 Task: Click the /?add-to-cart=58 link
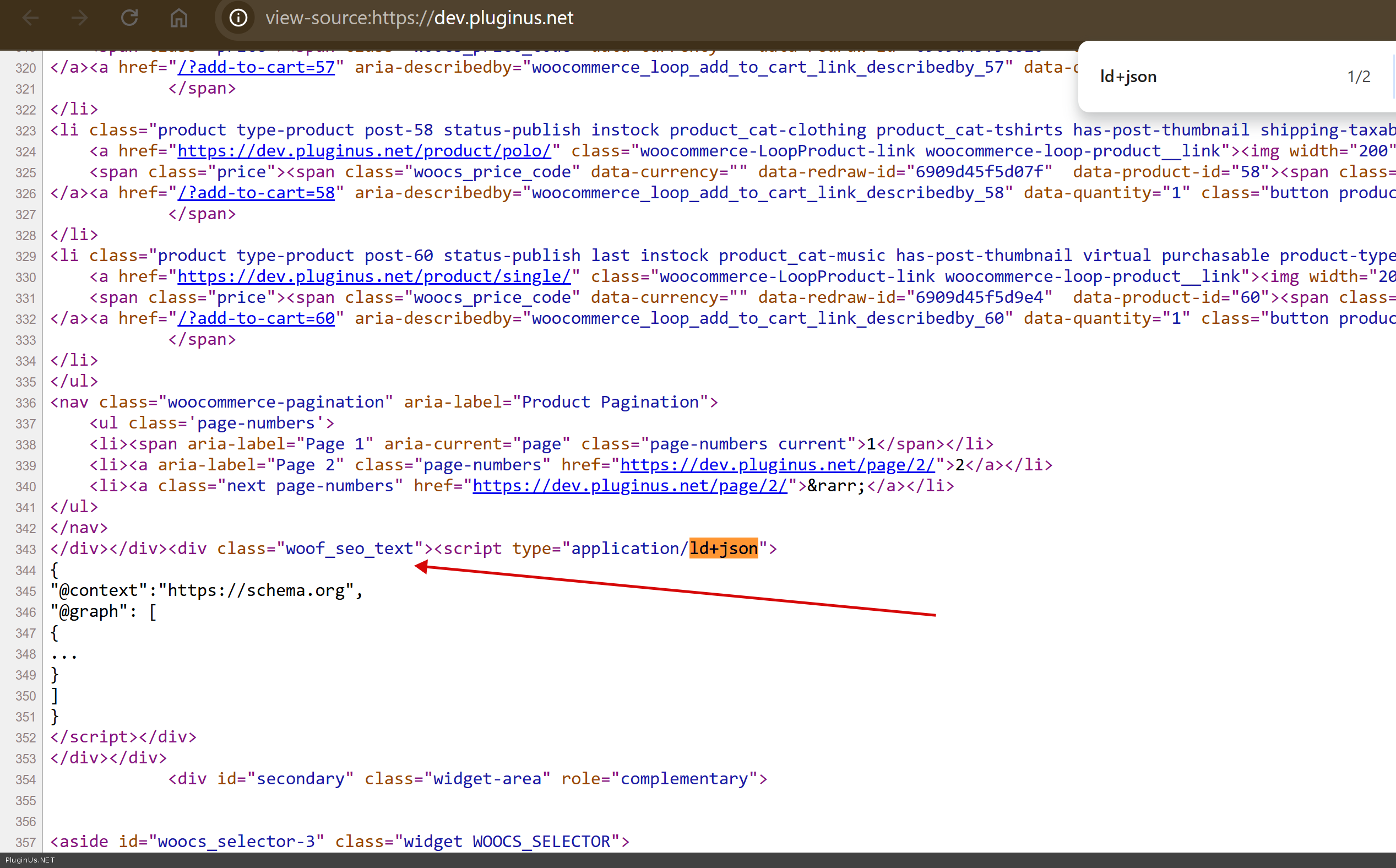[x=256, y=193]
